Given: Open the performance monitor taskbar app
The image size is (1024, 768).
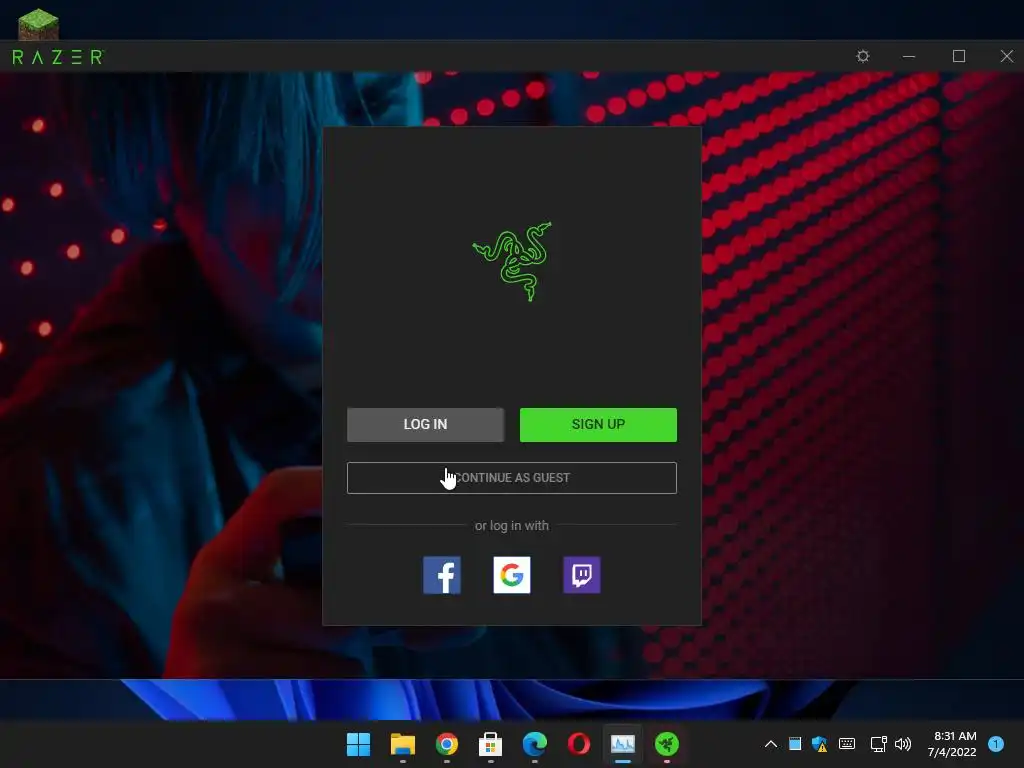Looking at the screenshot, I should pos(622,744).
